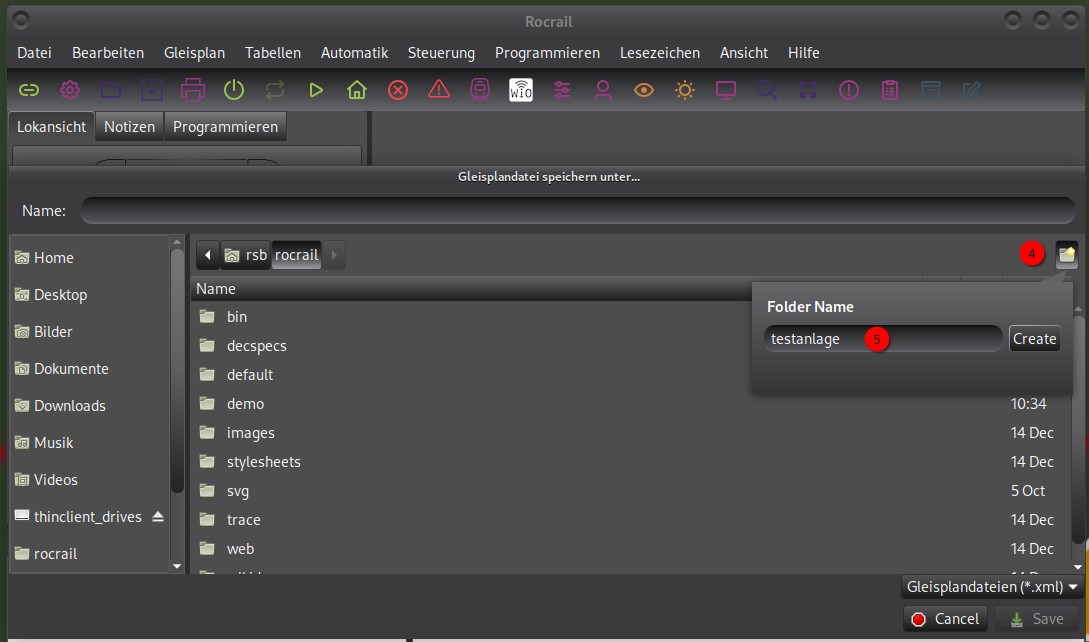Viewport: 1089px width, 642px height.
Task: Toggle the green power button icon
Action: pyautogui.click(x=234, y=90)
